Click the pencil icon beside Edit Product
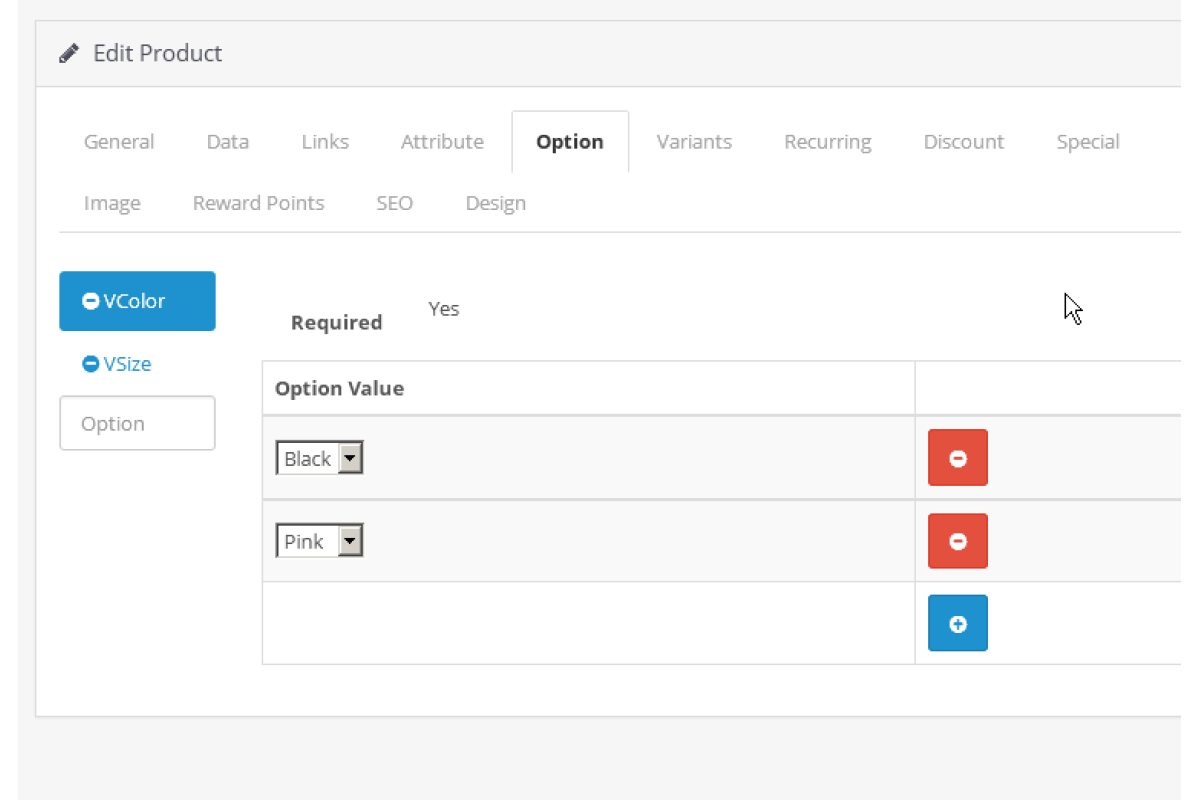 point(69,54)
